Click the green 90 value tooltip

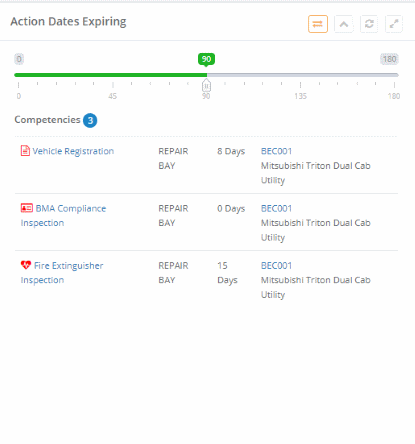point(206,59)
